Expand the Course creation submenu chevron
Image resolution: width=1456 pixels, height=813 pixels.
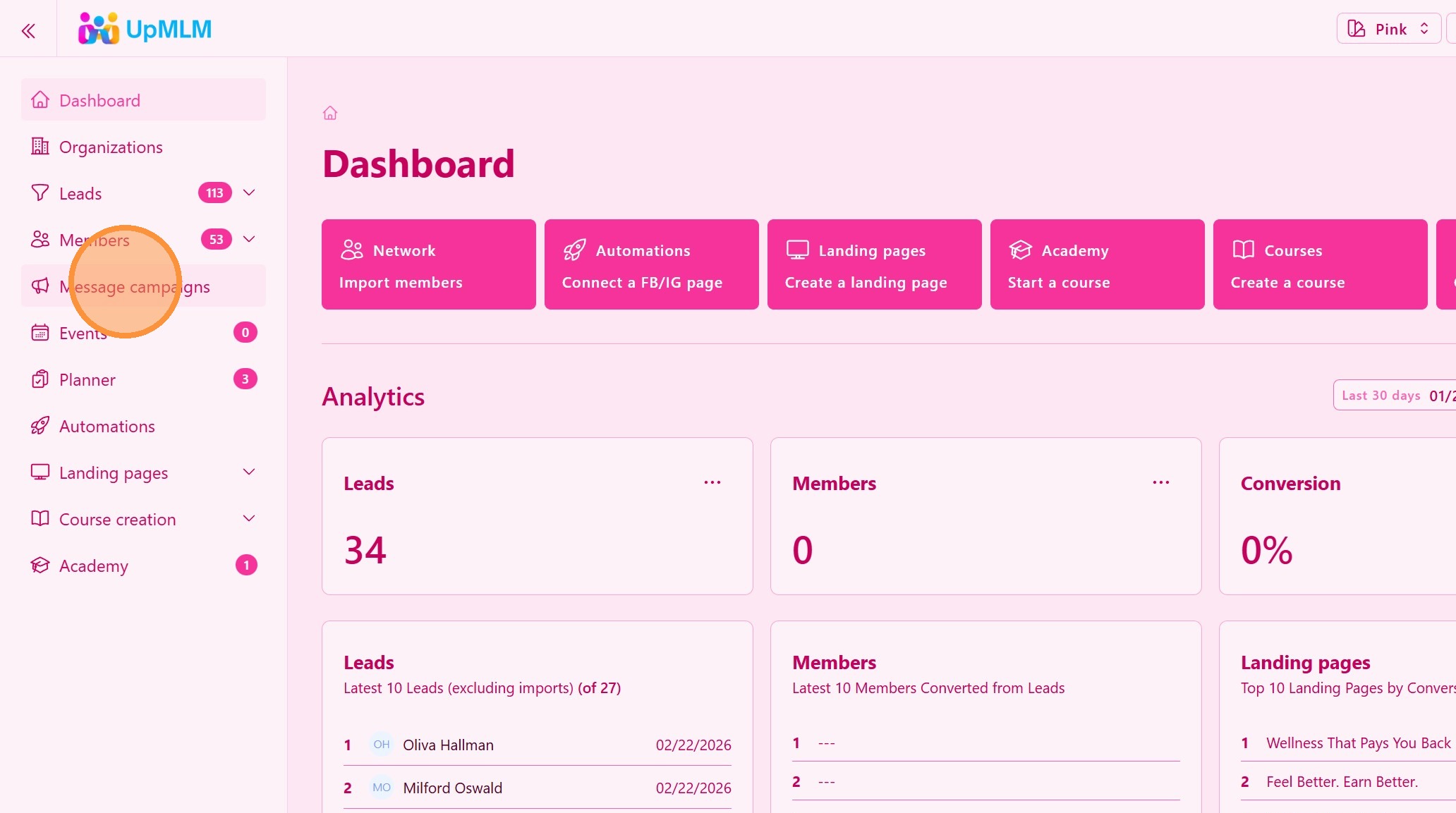pyautogui.click(x=249, y=518)
